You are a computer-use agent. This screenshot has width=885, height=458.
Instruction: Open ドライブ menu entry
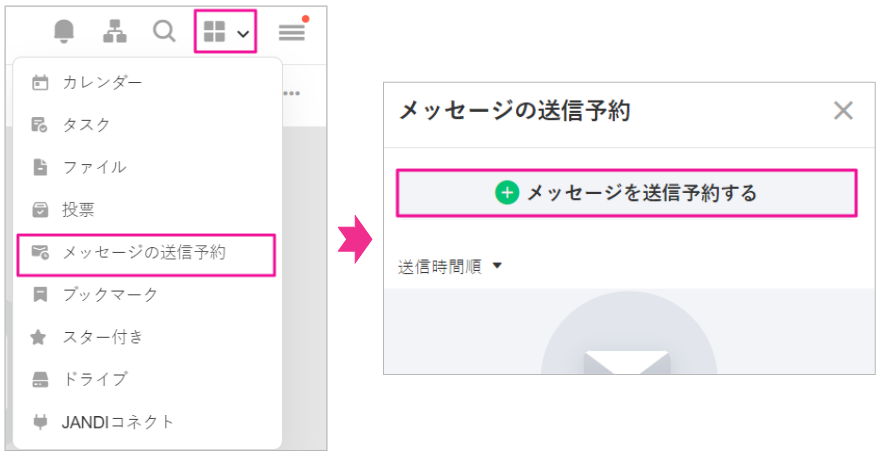(x=147, y=380)
